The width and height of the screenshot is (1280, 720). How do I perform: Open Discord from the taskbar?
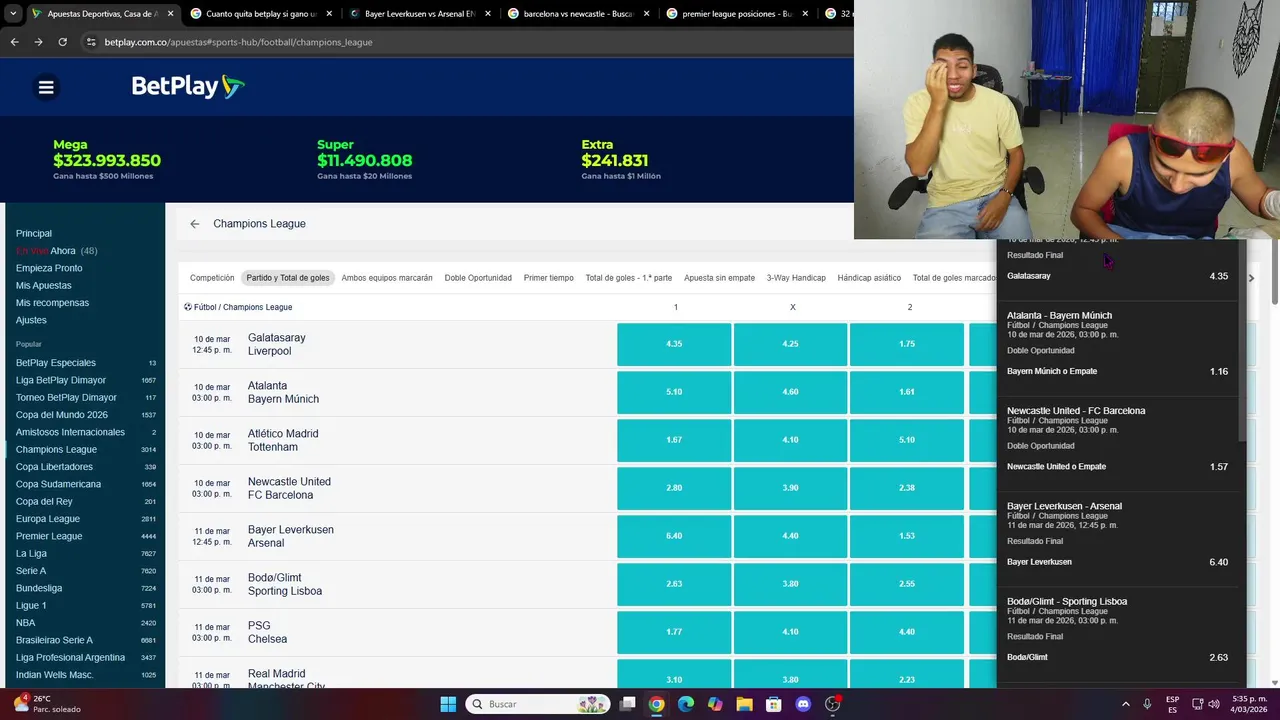tap(803, 704)
